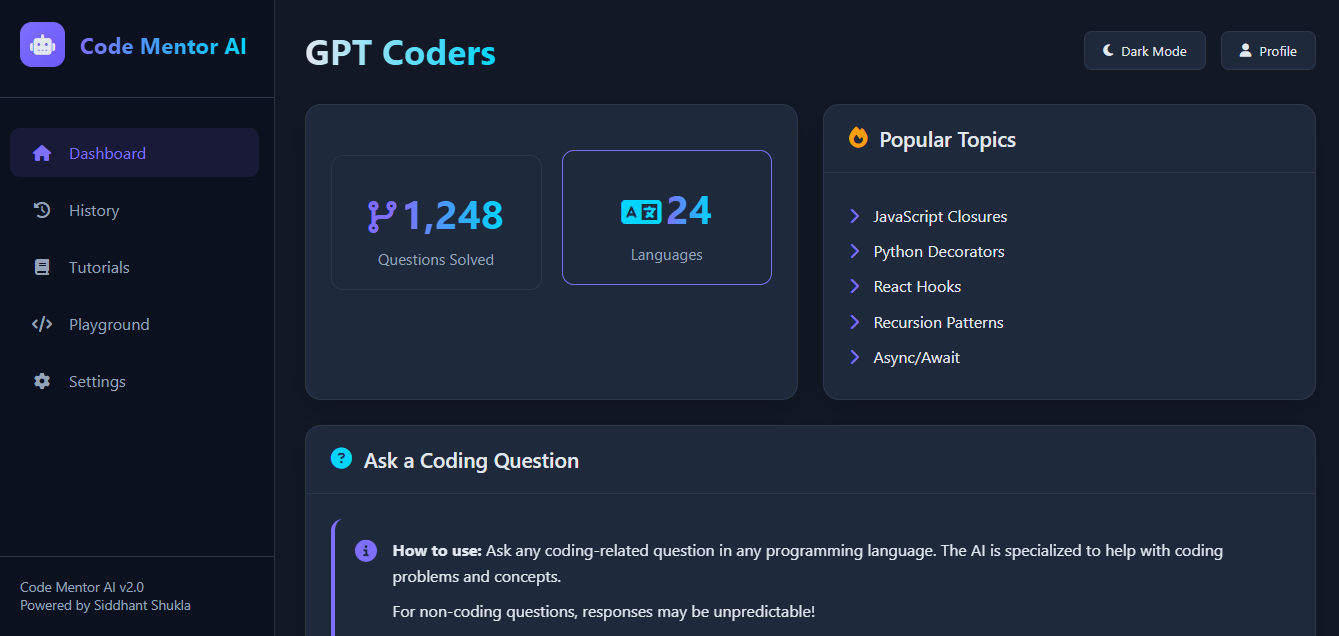
Task: Click the History clock icon
Action: [x=42, y=210]
